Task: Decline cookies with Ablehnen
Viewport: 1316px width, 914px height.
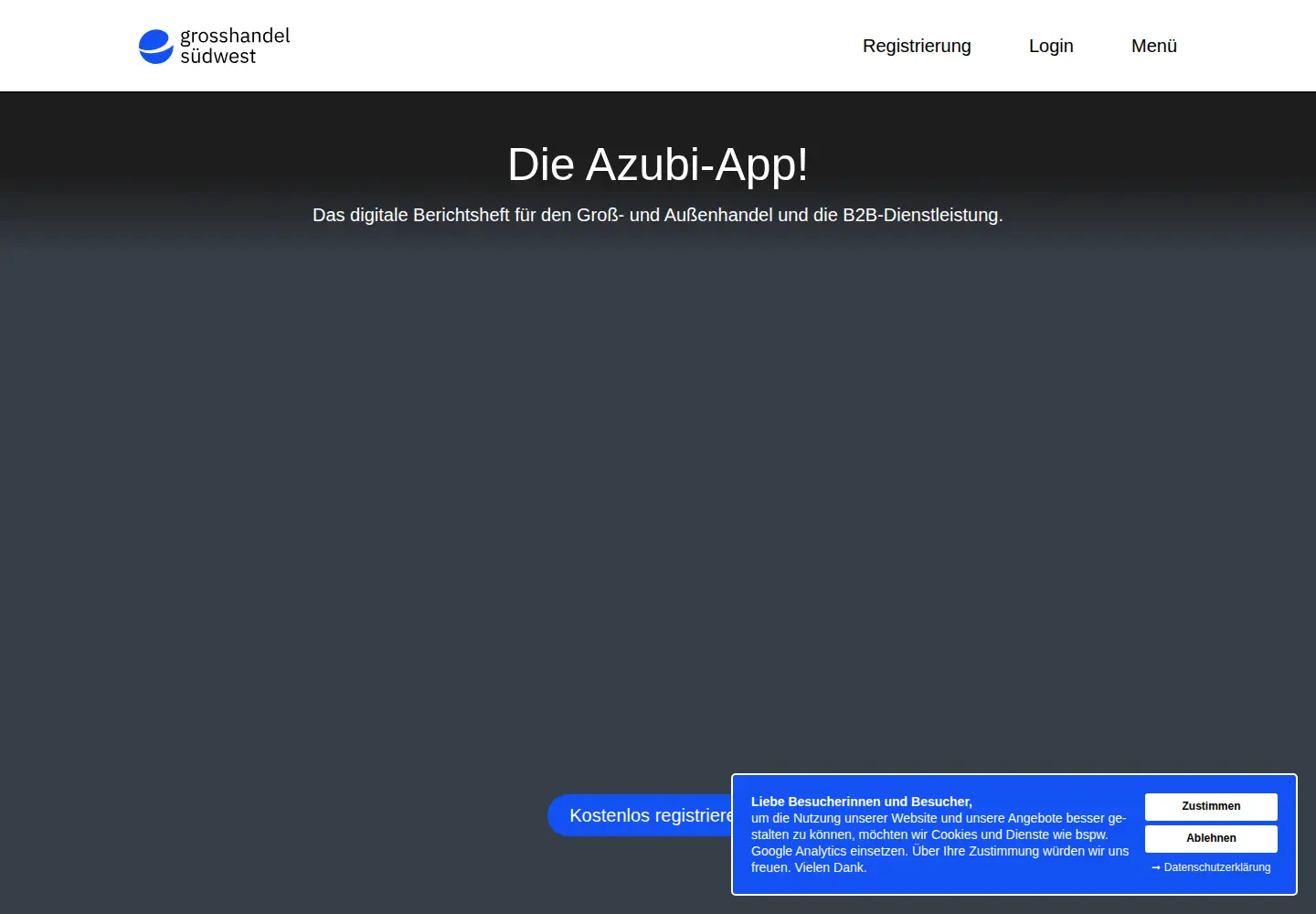Action: pos(1211,838)
